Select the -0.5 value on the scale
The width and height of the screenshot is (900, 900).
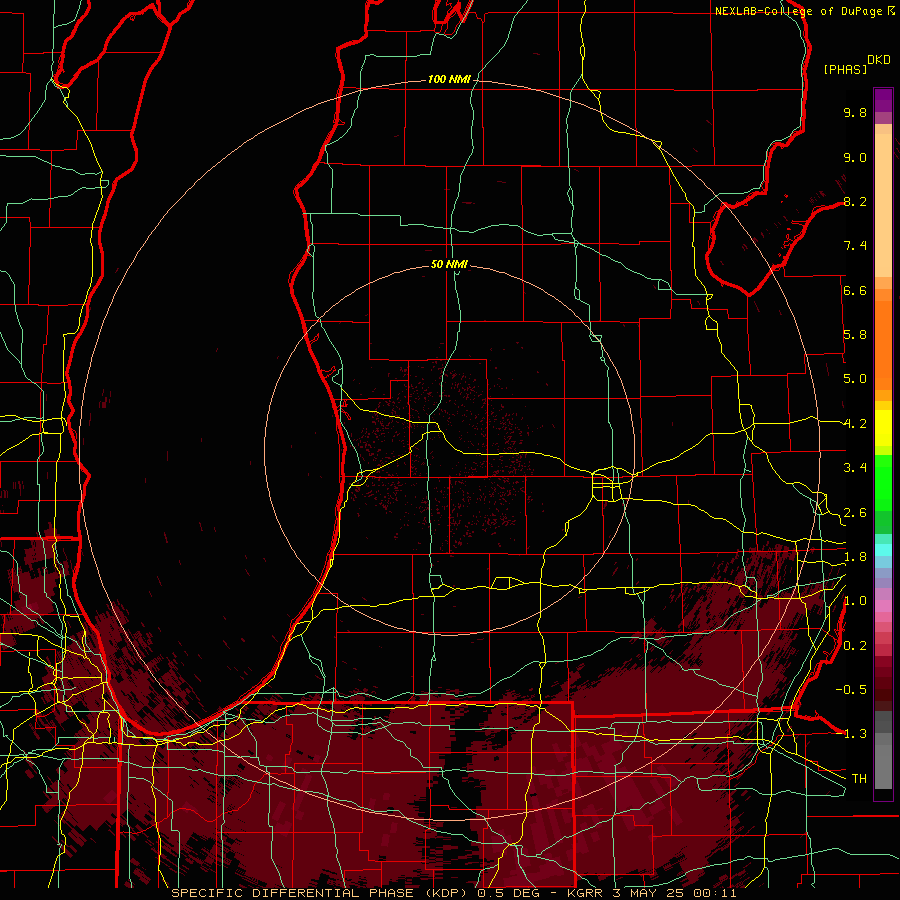pyautogui.click(x=852, y=689)
